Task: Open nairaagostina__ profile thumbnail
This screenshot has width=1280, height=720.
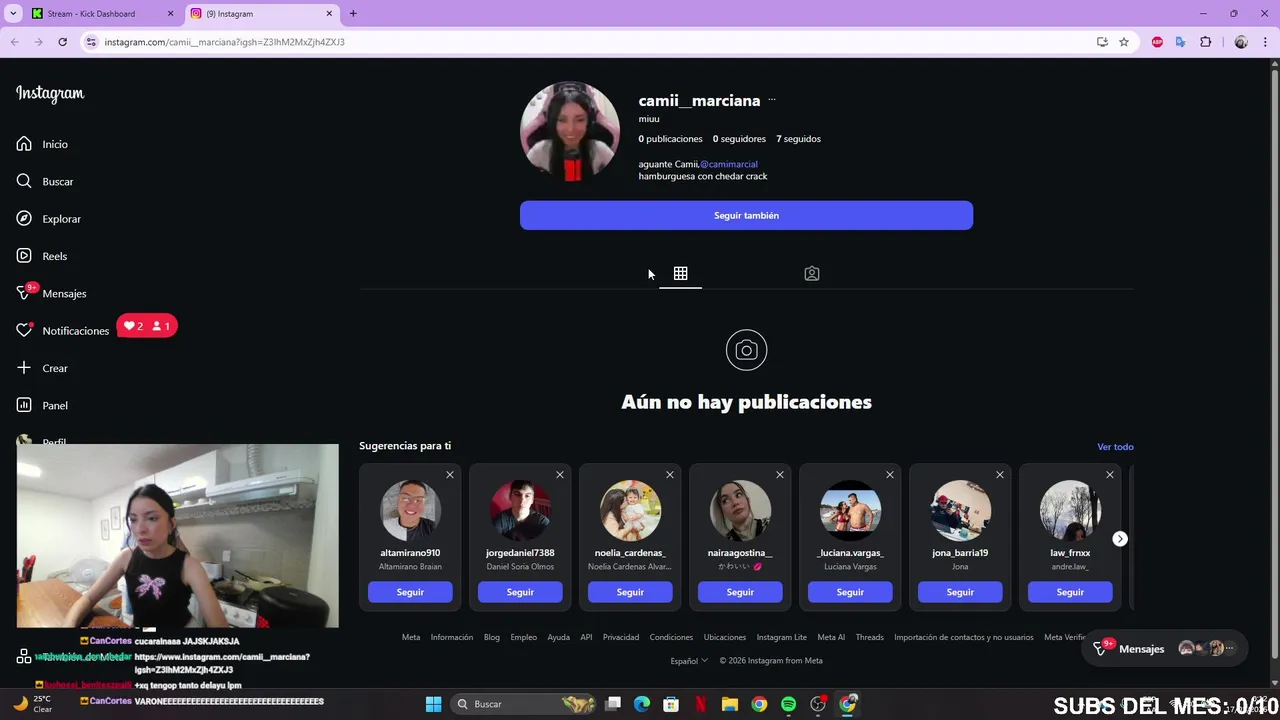Action: pyautogui.click(x=740, y=511)
